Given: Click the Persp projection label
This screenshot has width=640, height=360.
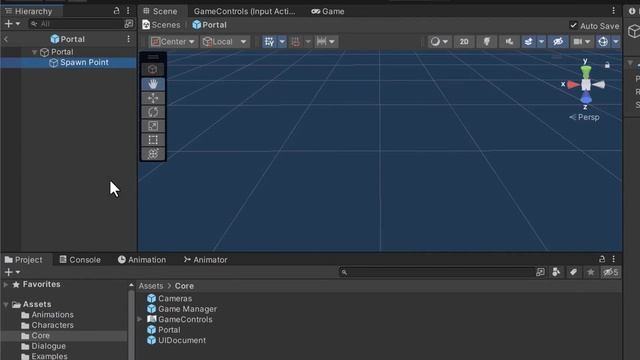Looking at the screenshot, I should click(x=584, y=117).
